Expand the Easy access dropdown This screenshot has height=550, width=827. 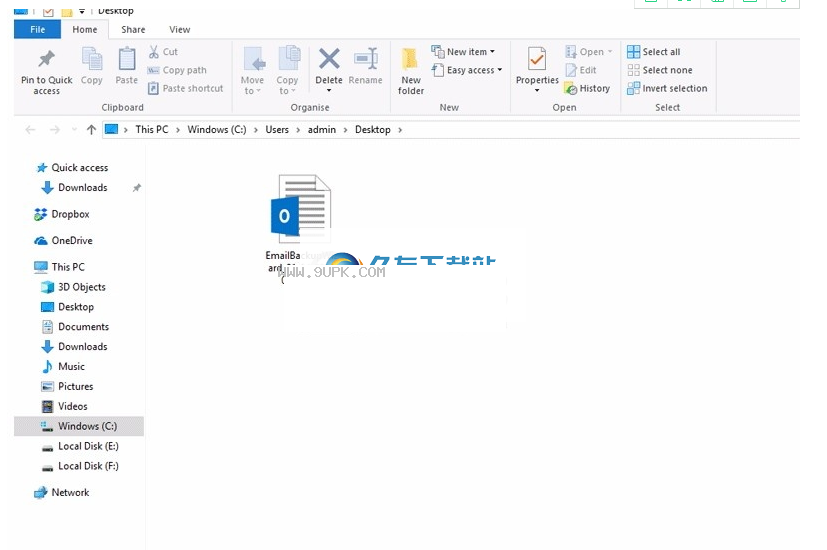point(499,70)
